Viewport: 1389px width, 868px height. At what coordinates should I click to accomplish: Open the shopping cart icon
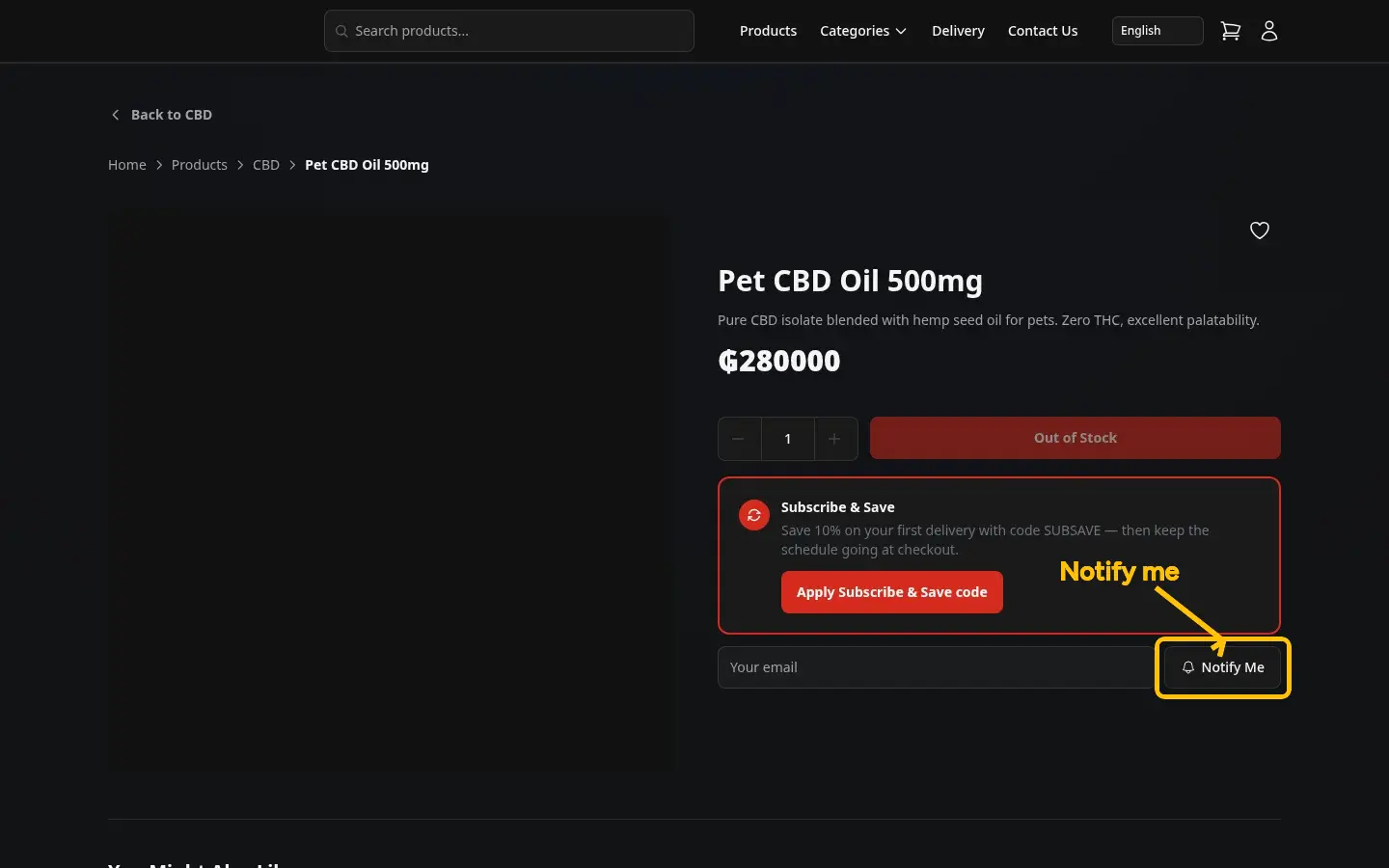click(x=1230, y=31)
